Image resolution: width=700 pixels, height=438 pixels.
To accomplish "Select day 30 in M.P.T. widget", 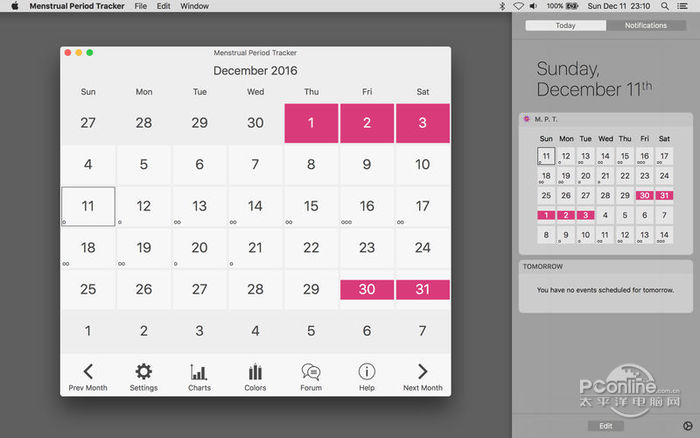I will point(645,196).
